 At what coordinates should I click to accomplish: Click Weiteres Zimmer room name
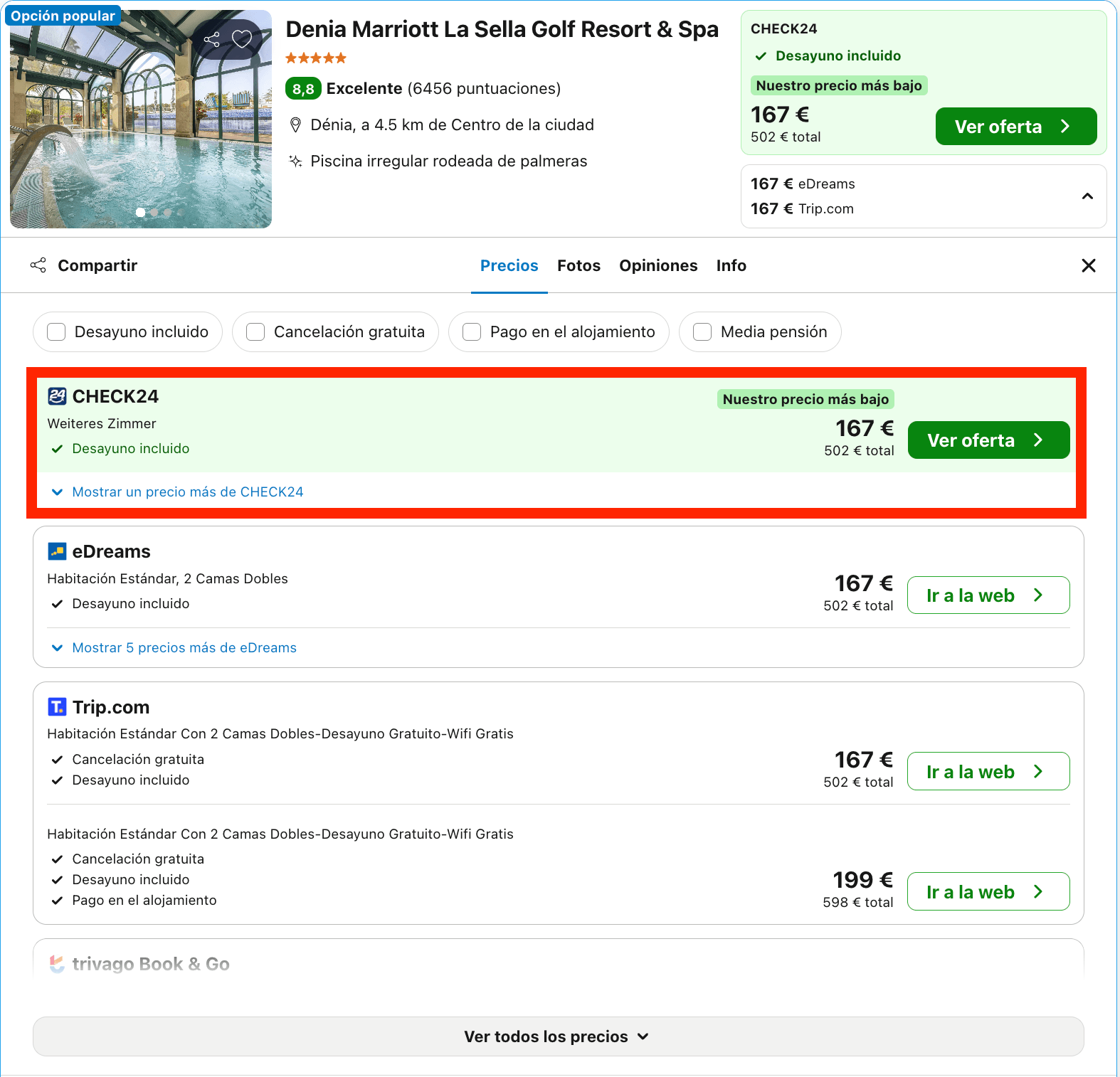pos(102,424)
